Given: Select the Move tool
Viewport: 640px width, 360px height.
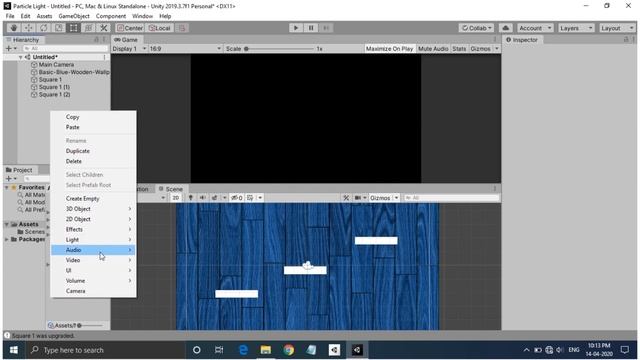Looking at the screenshot, I should pos(29,28).
